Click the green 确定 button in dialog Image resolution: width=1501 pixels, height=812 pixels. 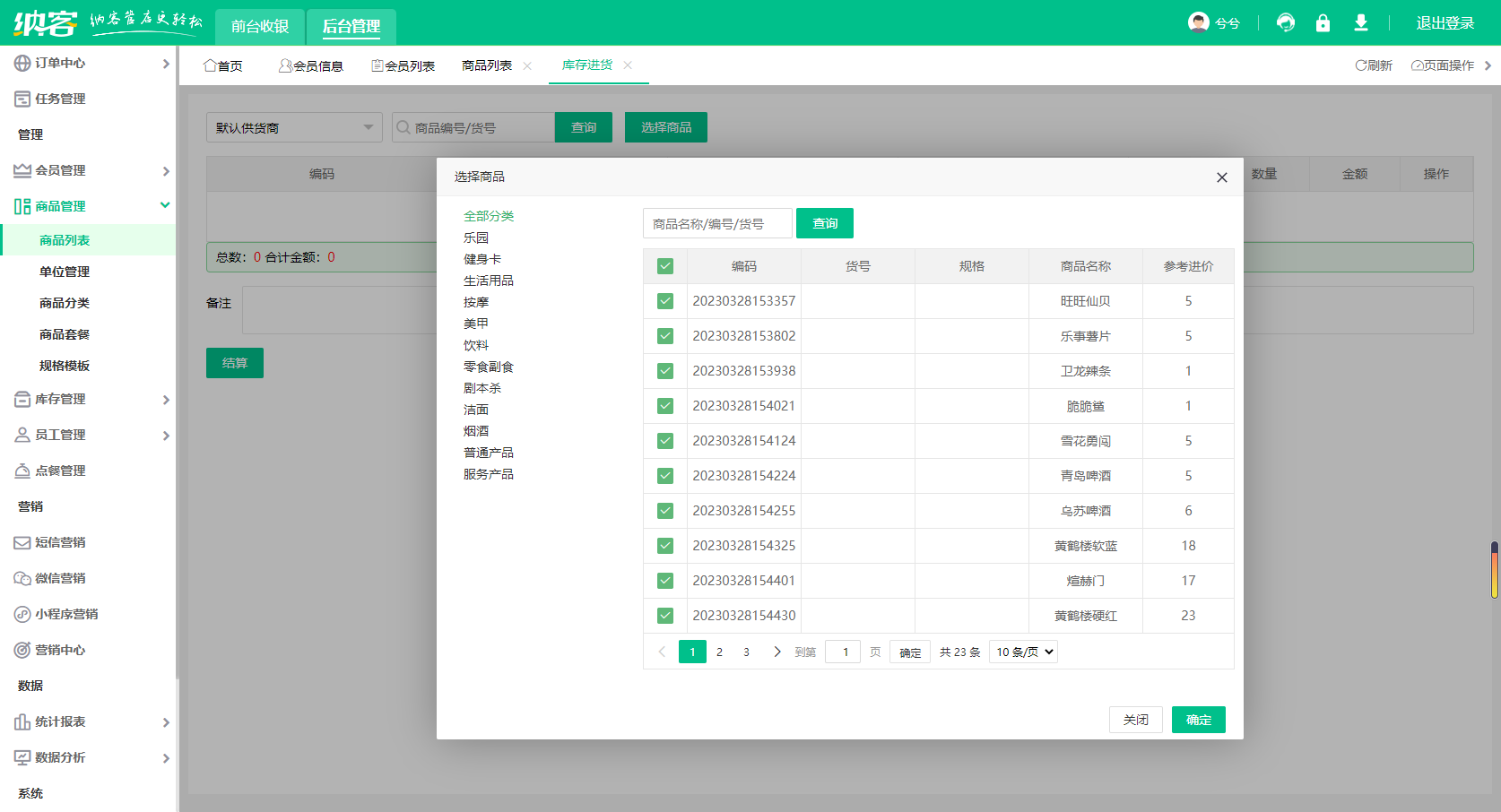(1198, 720)
